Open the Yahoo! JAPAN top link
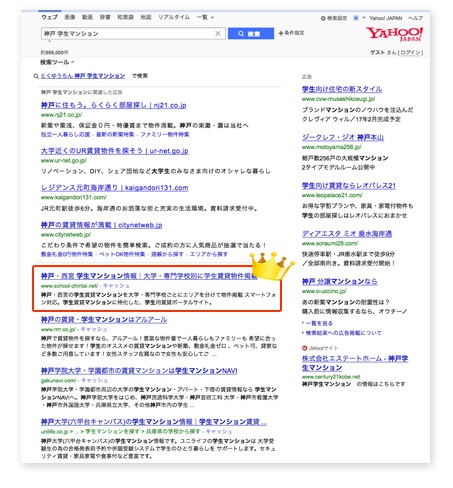Screen dimensions: 453x488 coord(386,18)
